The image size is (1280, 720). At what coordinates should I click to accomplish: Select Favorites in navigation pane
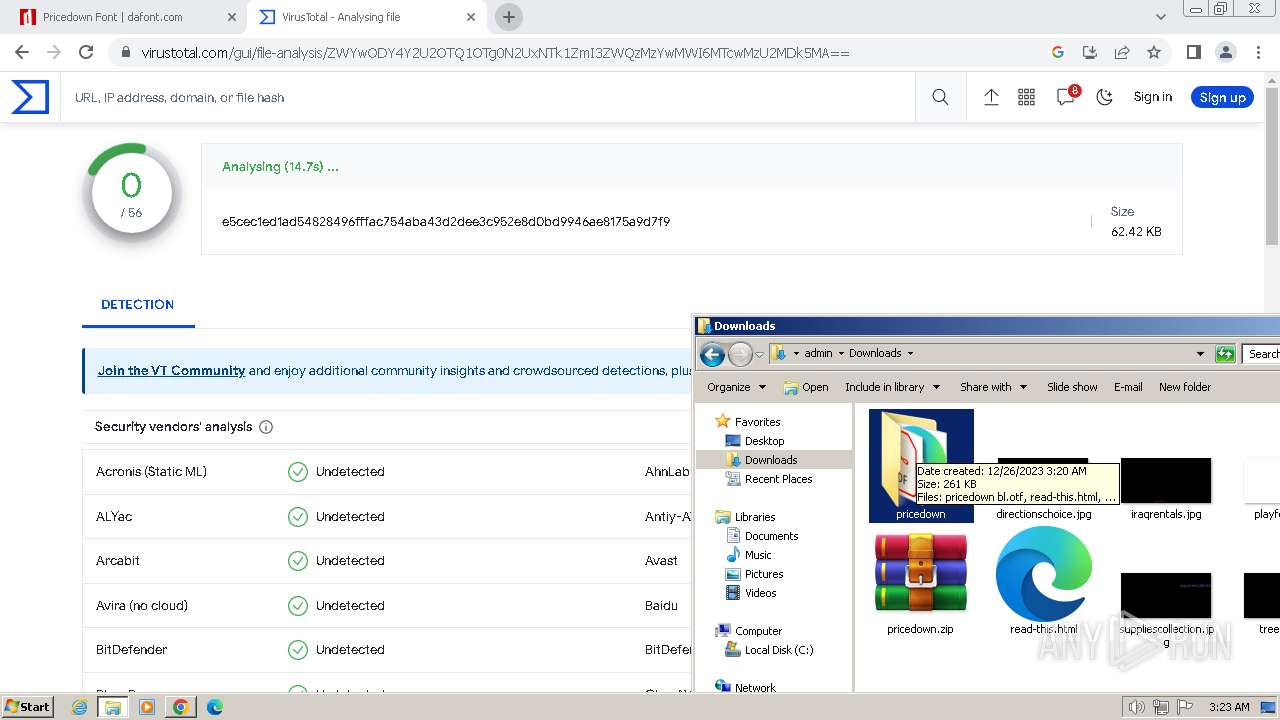tap(757, 422)
